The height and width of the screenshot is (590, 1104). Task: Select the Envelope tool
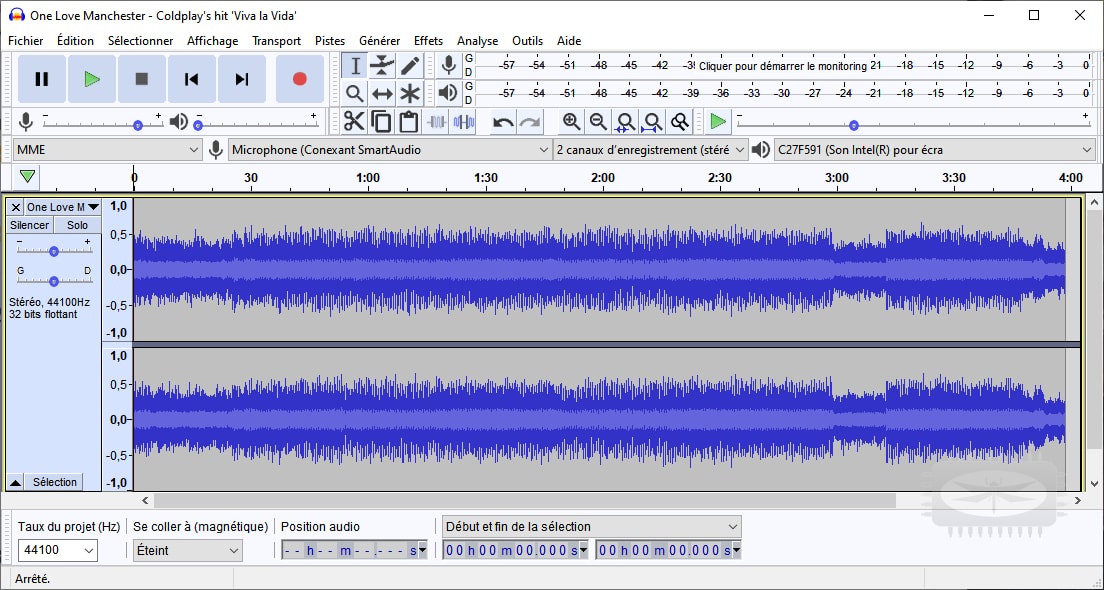(382, 66)
